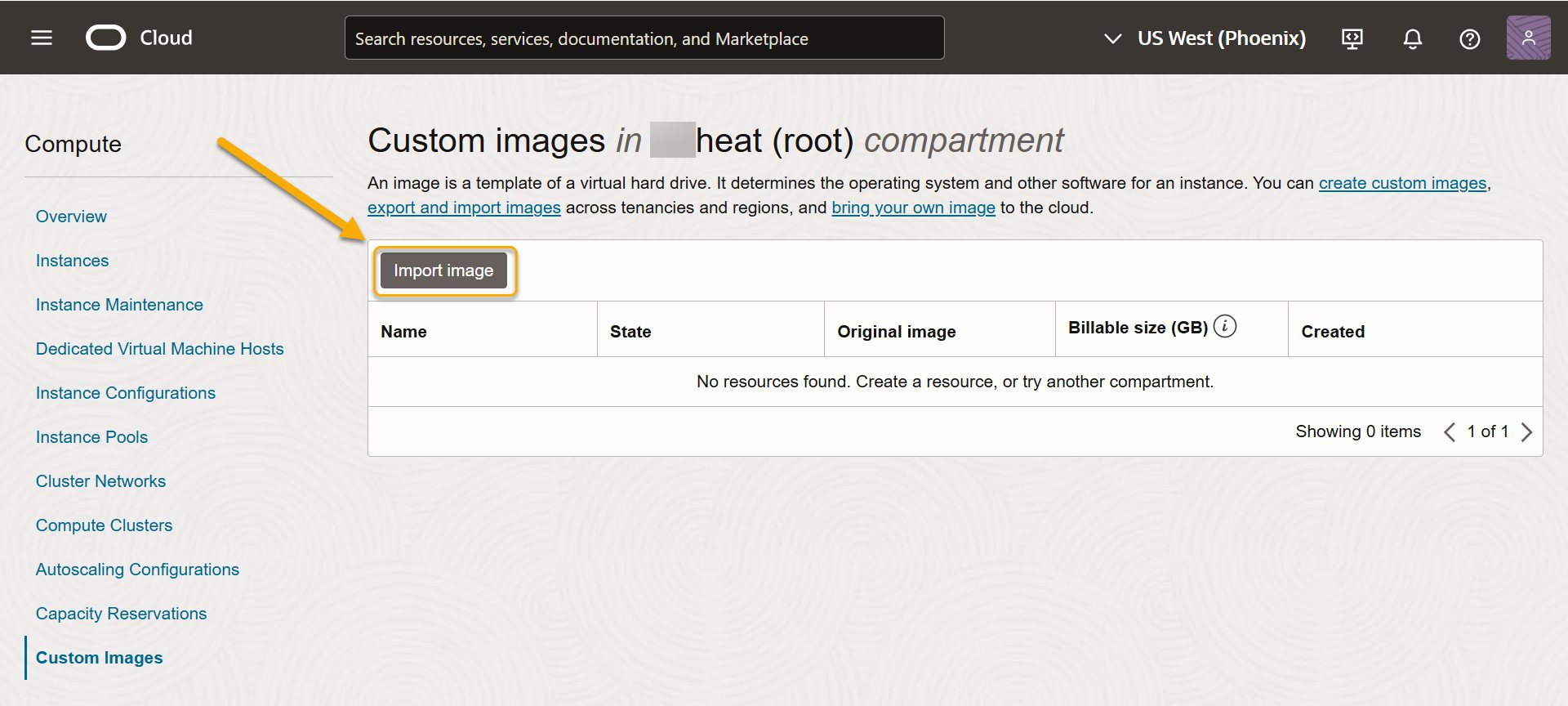Go to the previous page arrow
Image resolution: width=1568 pixels, height=706 pixels.
(x=1450, y=431)
